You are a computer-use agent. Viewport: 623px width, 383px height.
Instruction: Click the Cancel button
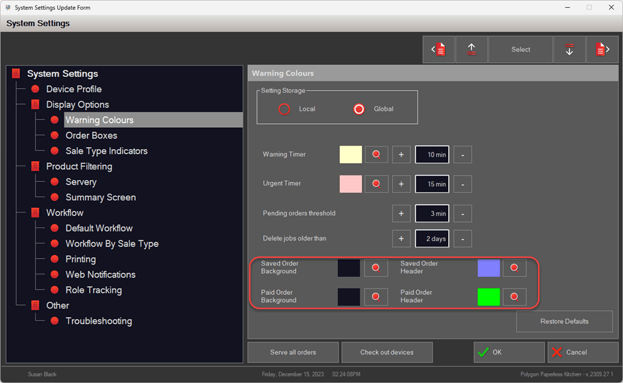pos(582,352)
